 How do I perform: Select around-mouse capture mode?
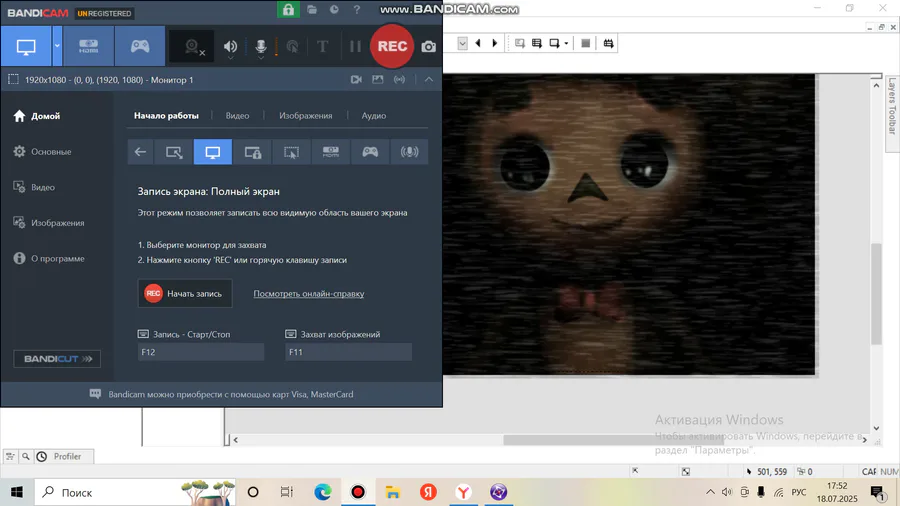(x=292, y=152)
